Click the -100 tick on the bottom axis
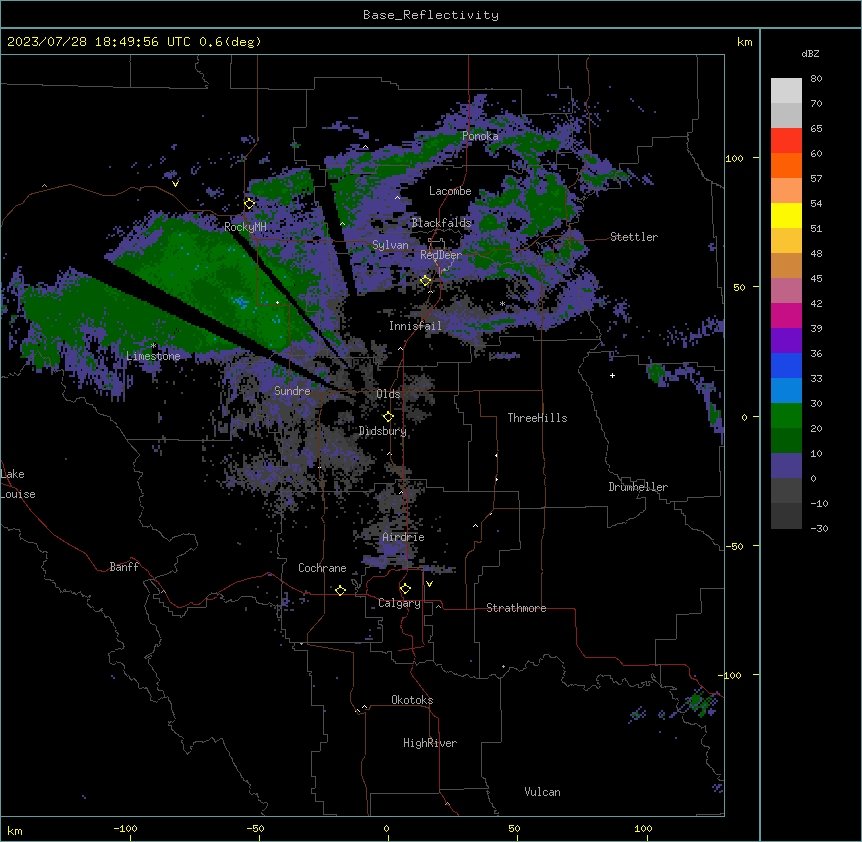Image resolution: width=862 pixels, height=842 pixels. point(125,829)
